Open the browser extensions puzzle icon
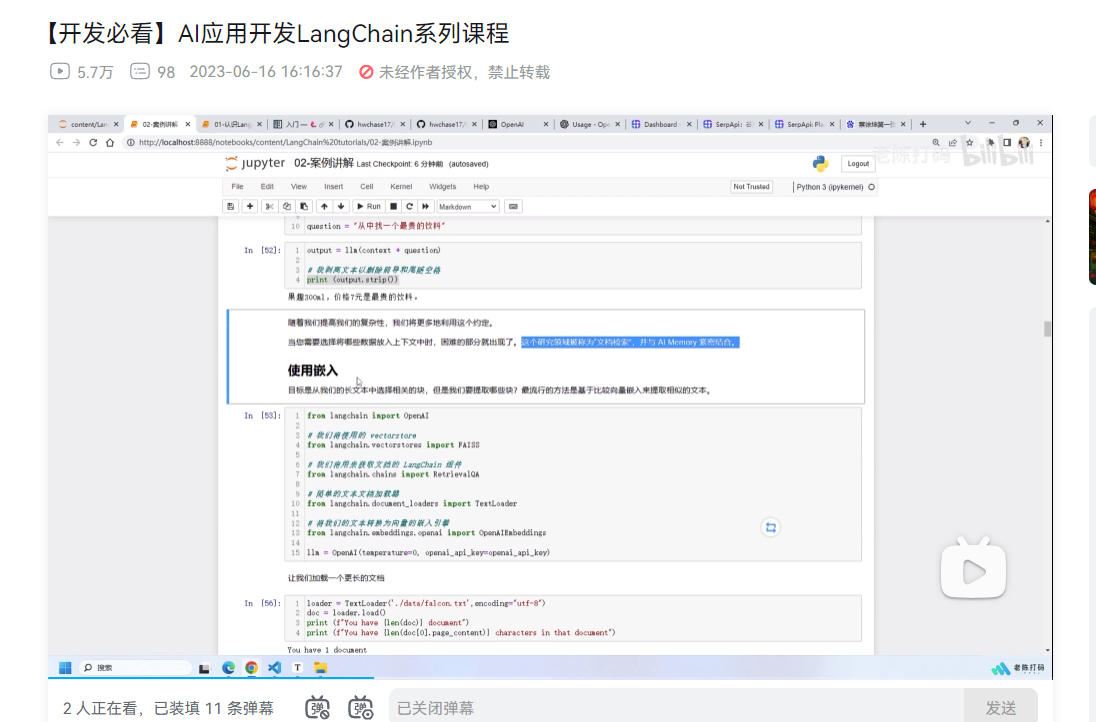Viewport: 1096px width, 722px height. 990,143
